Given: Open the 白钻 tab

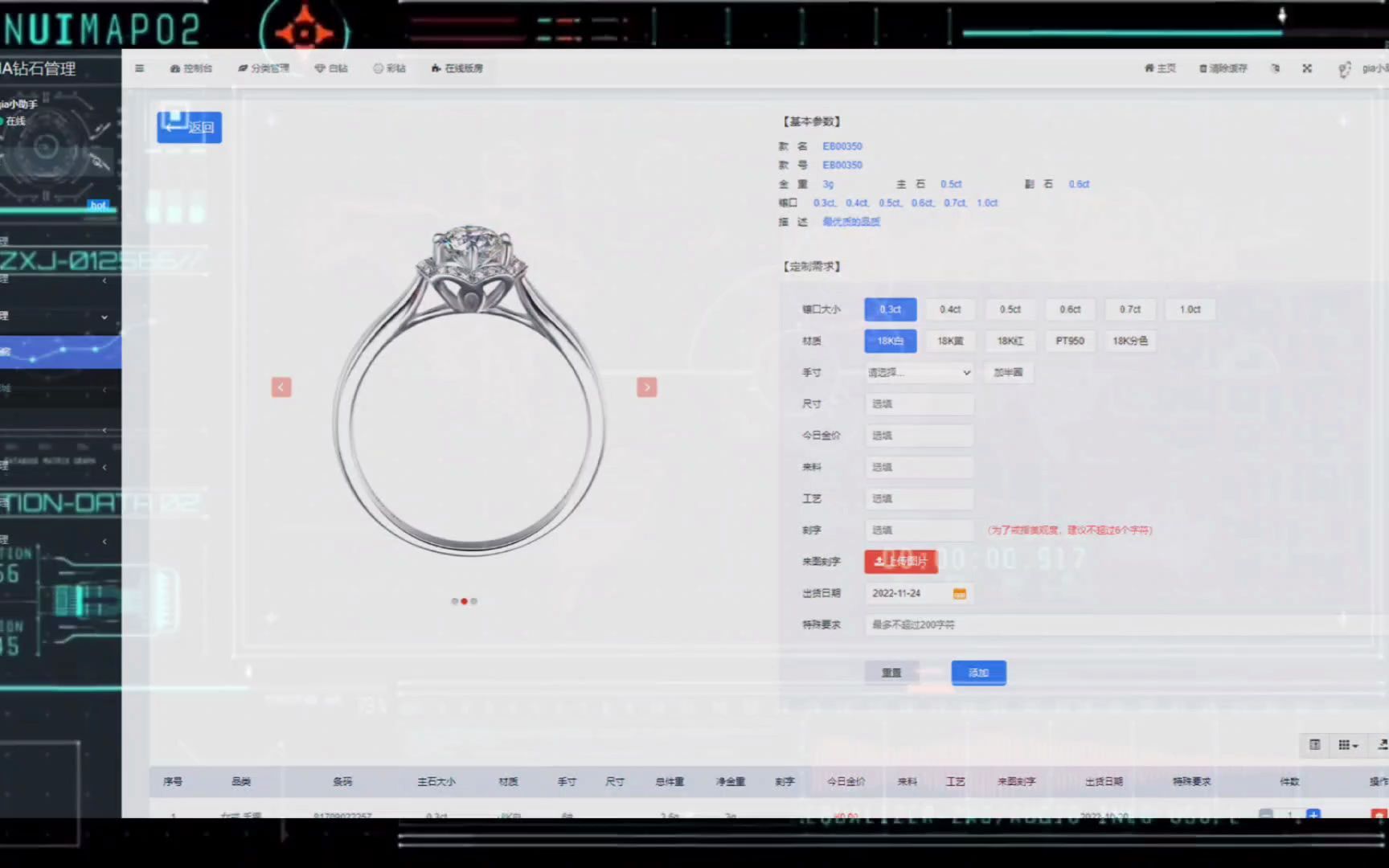Looking at the screenshot, I should pyautogui.click(x=331, y=68).
